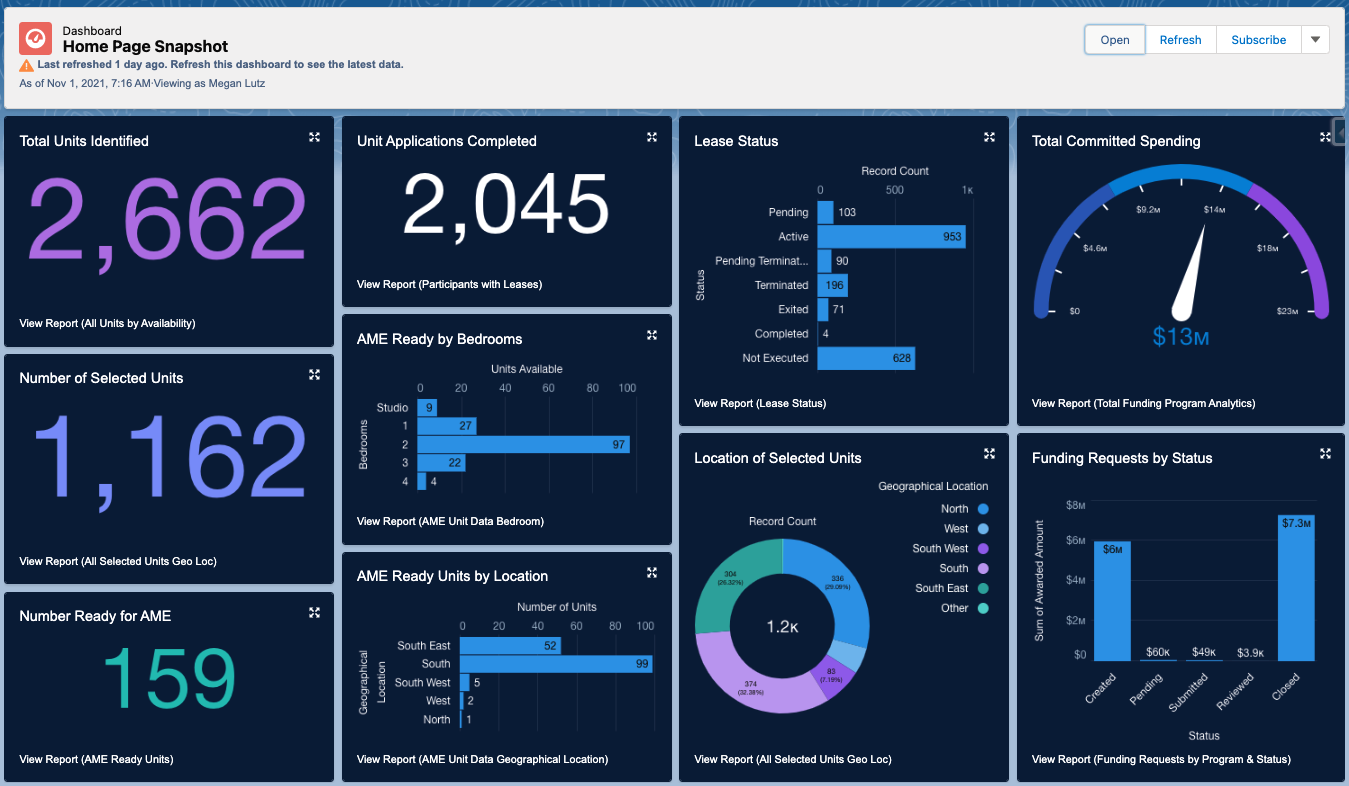This screenshot has width=1349, height=786.
Task: Expand the Funding Requests by Status chart
Action: tap(1326, 454)
